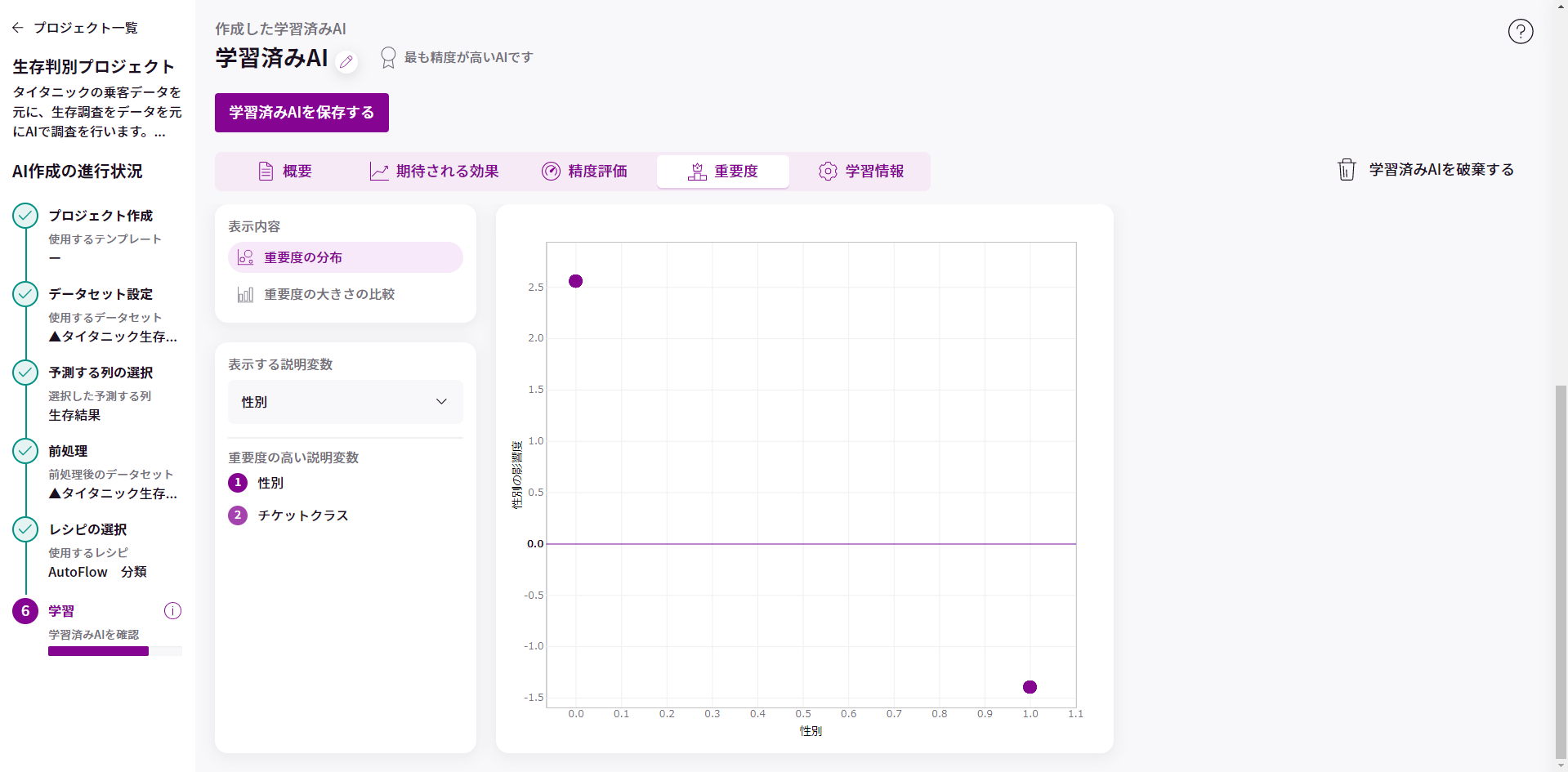1568x772 pixels.
Task: Open the レシピの選択 step
Action: pyautogui.click(x=87, y=529)
